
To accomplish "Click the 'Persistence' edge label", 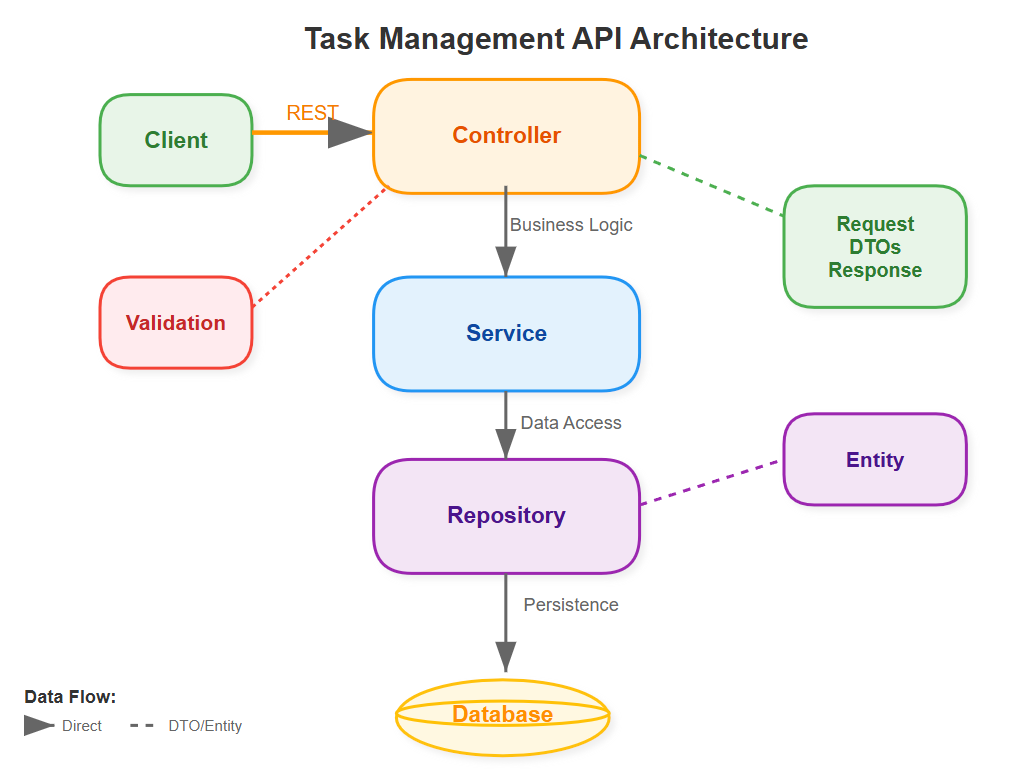I will pyautogui.click(x=571, y=605).
